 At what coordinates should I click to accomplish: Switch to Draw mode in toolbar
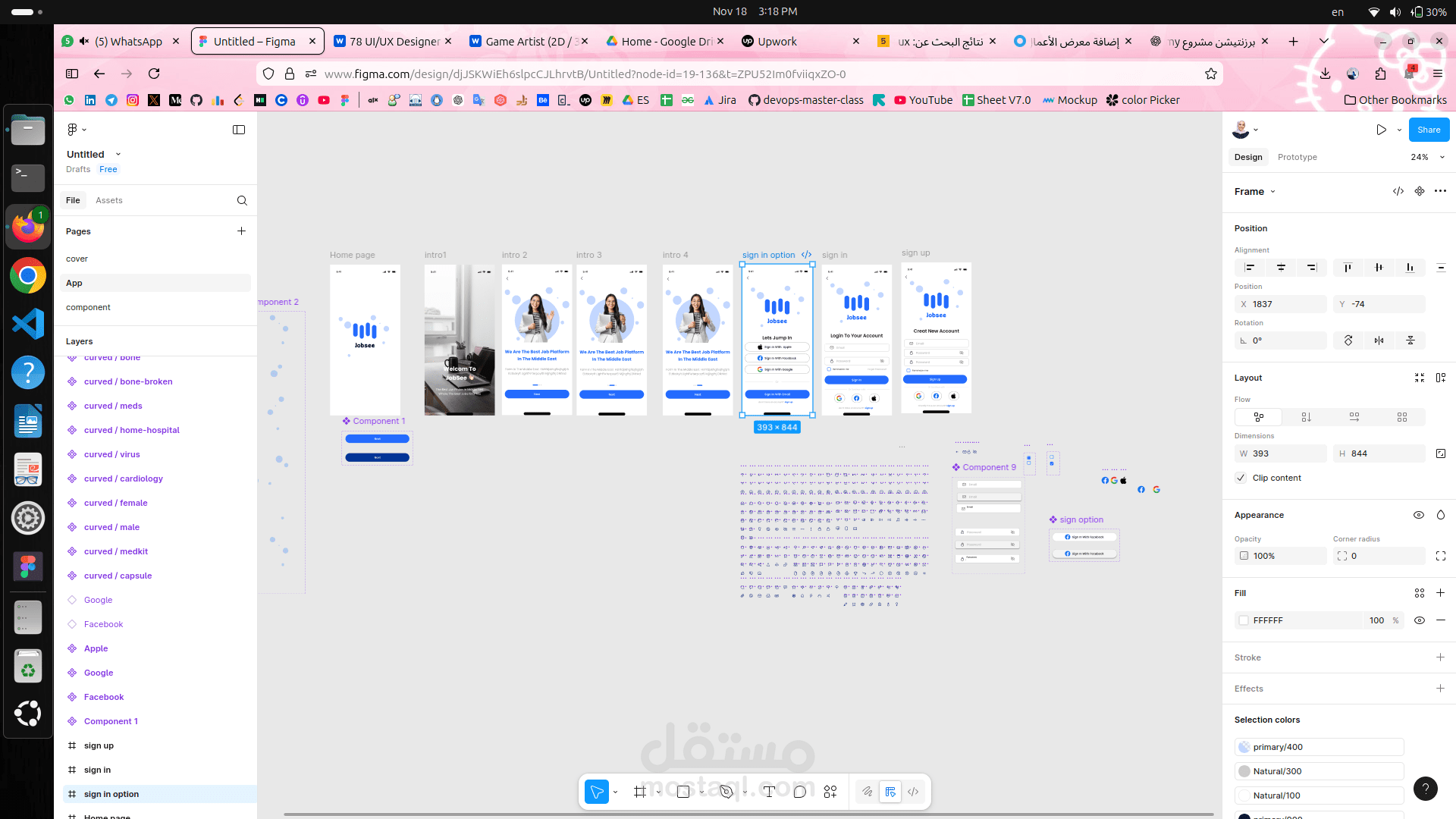868,792
